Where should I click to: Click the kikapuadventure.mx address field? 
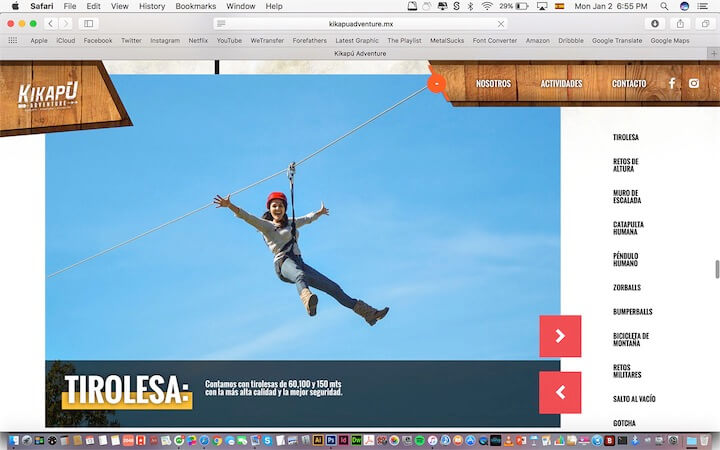pyautogui.click(x=360, y=23)
